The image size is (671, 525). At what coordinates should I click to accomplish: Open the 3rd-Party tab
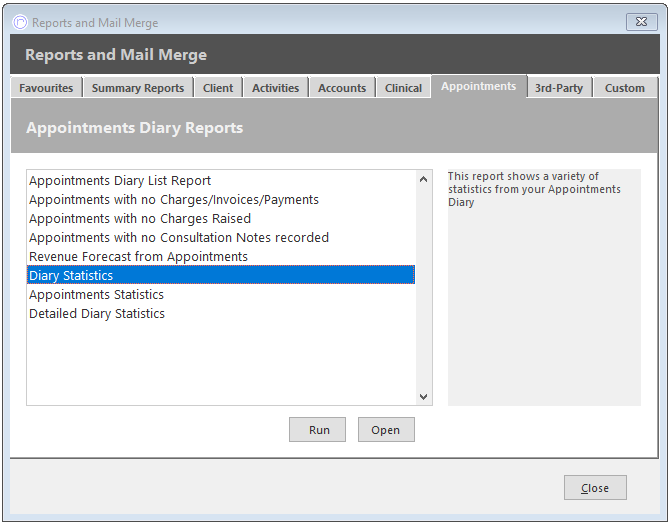(559, 88)
